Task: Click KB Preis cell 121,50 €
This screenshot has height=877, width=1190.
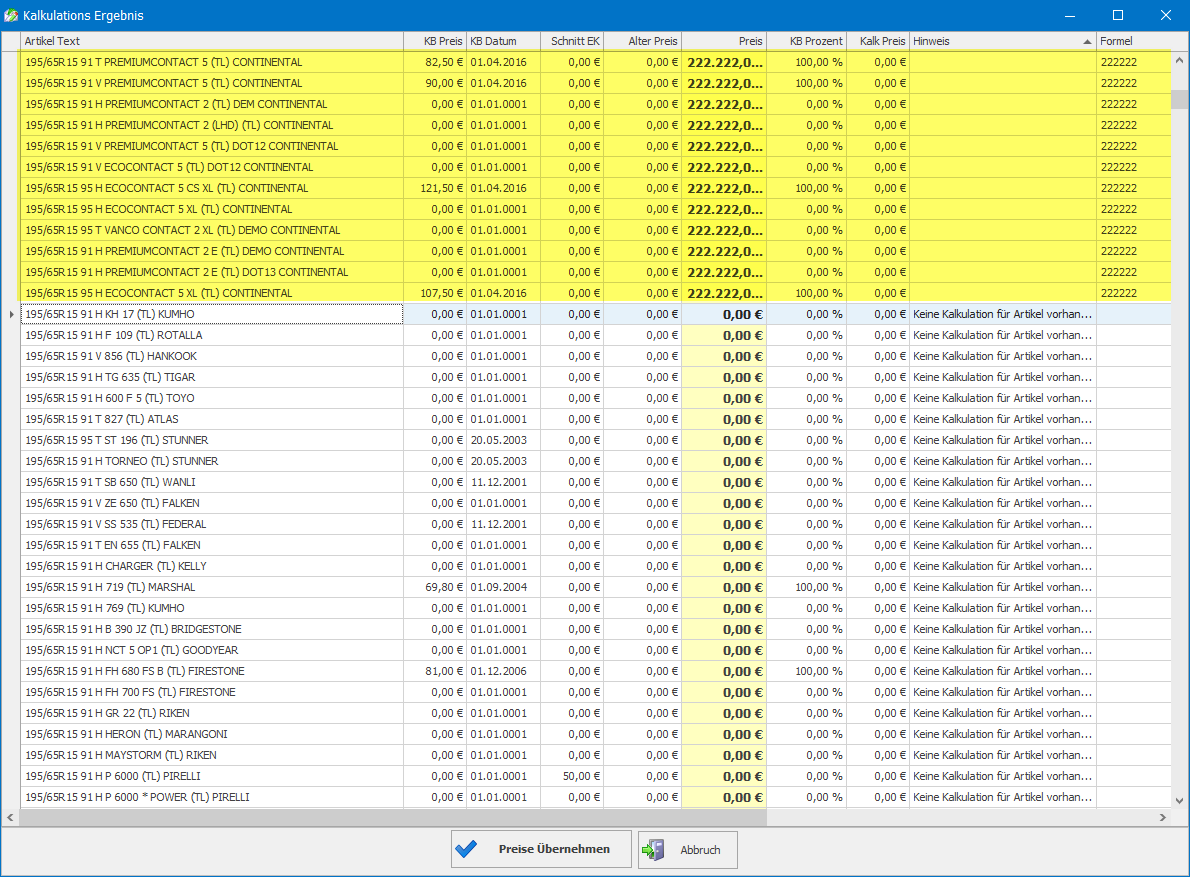Action: tap(435, 188)
